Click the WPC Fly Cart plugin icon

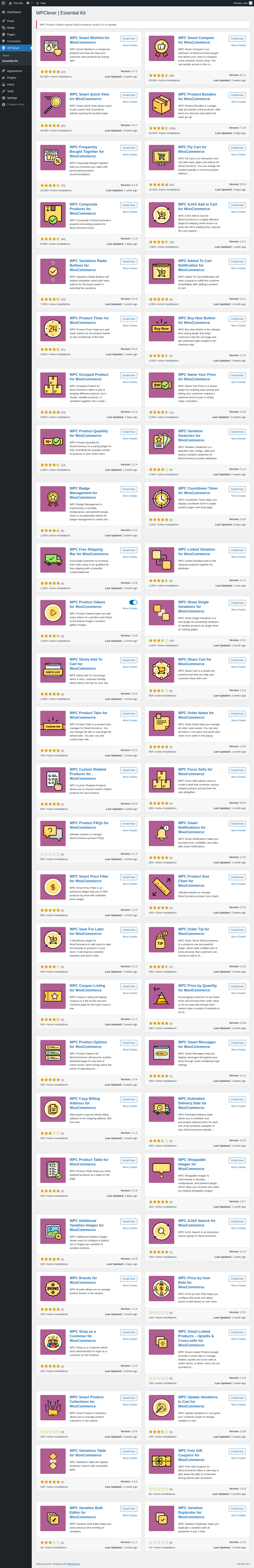coord(161,158)
